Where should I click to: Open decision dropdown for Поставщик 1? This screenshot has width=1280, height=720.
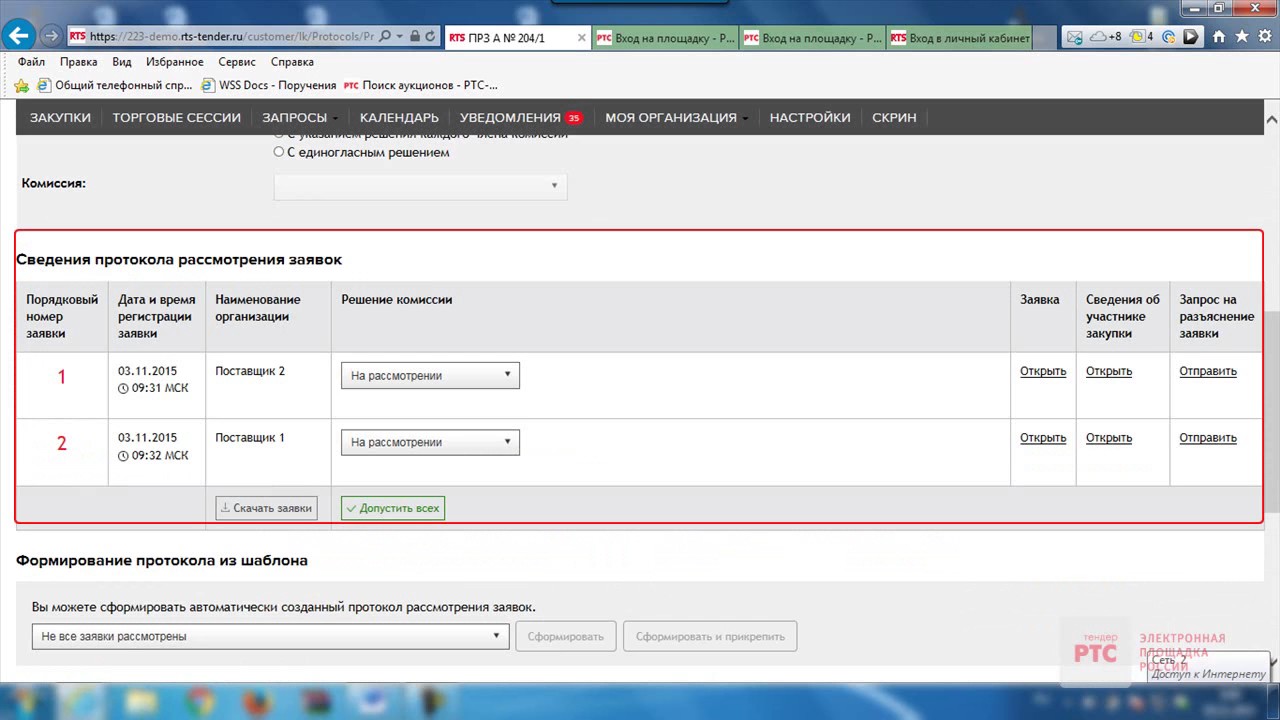pyautogui.click(x=430, y=442)
